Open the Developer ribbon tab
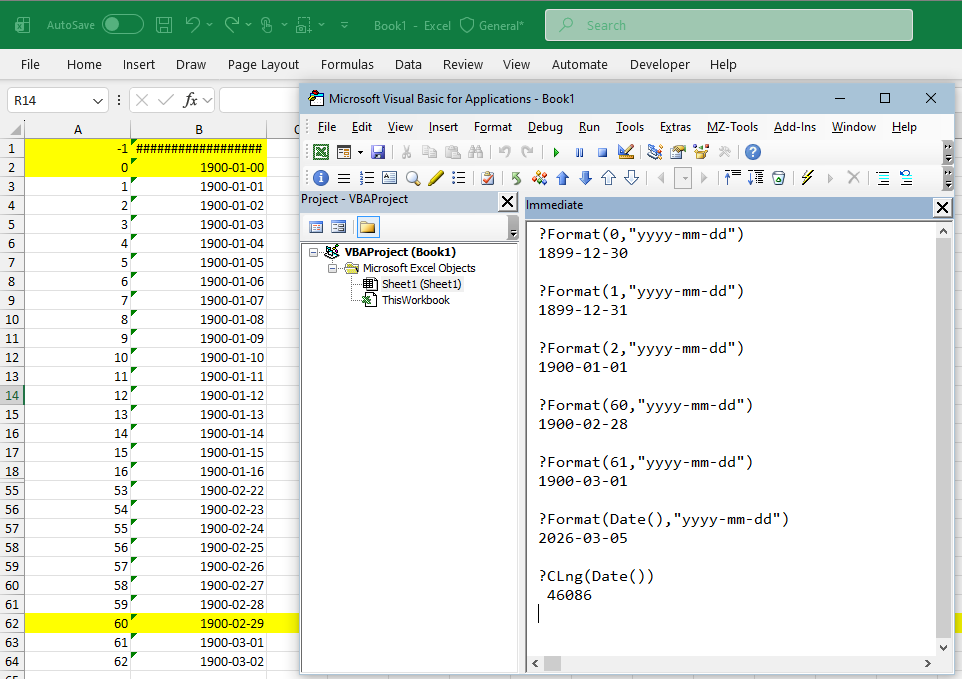Image resolution: width=962 pixels, height=679 pixels. (x=659, y=64)
